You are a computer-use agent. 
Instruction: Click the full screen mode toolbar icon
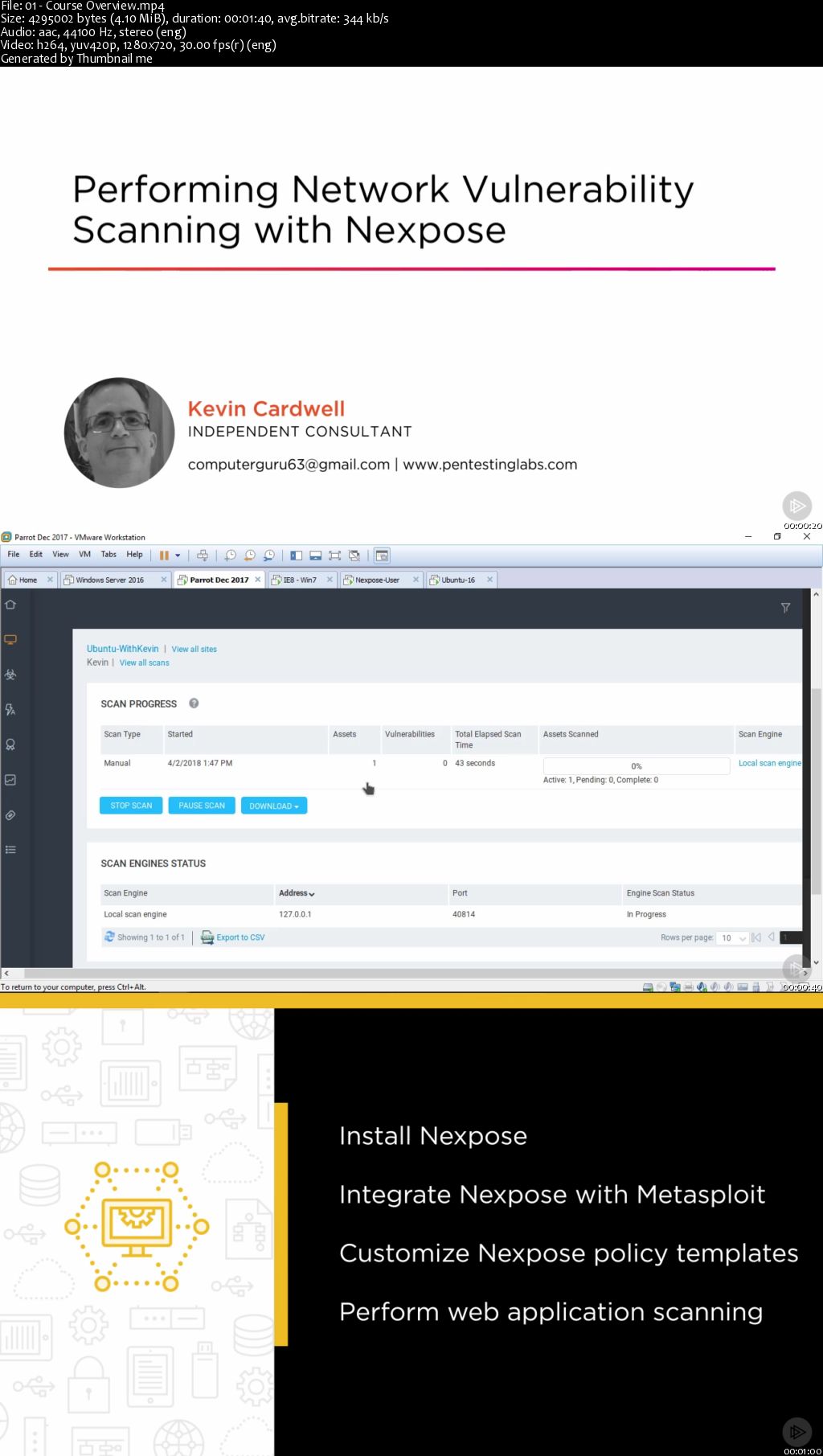pyautogui.click(x=335, y=556)
